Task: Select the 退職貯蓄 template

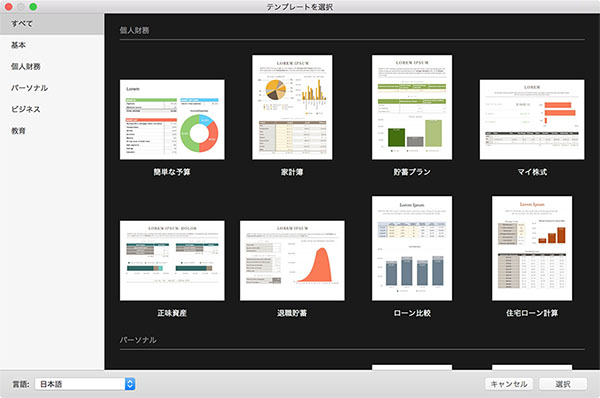Action: tap(292, 261)
